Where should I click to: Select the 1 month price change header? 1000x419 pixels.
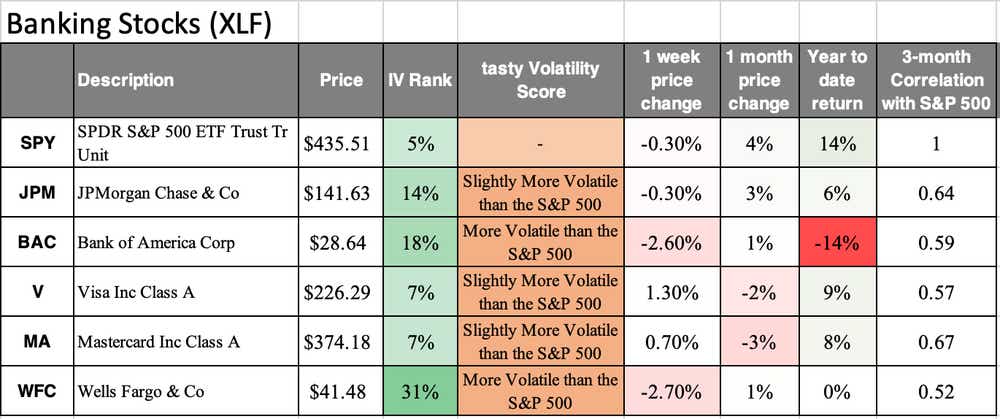tap(760, 80)
